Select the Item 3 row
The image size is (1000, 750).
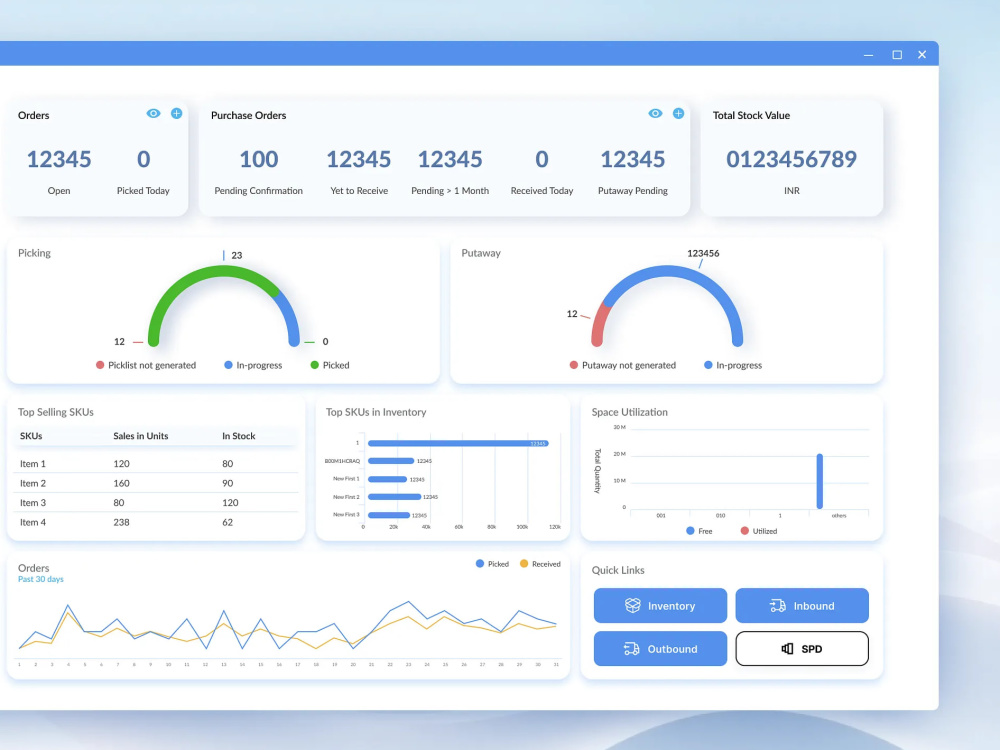pyautogui.click(x=156, y=503)
